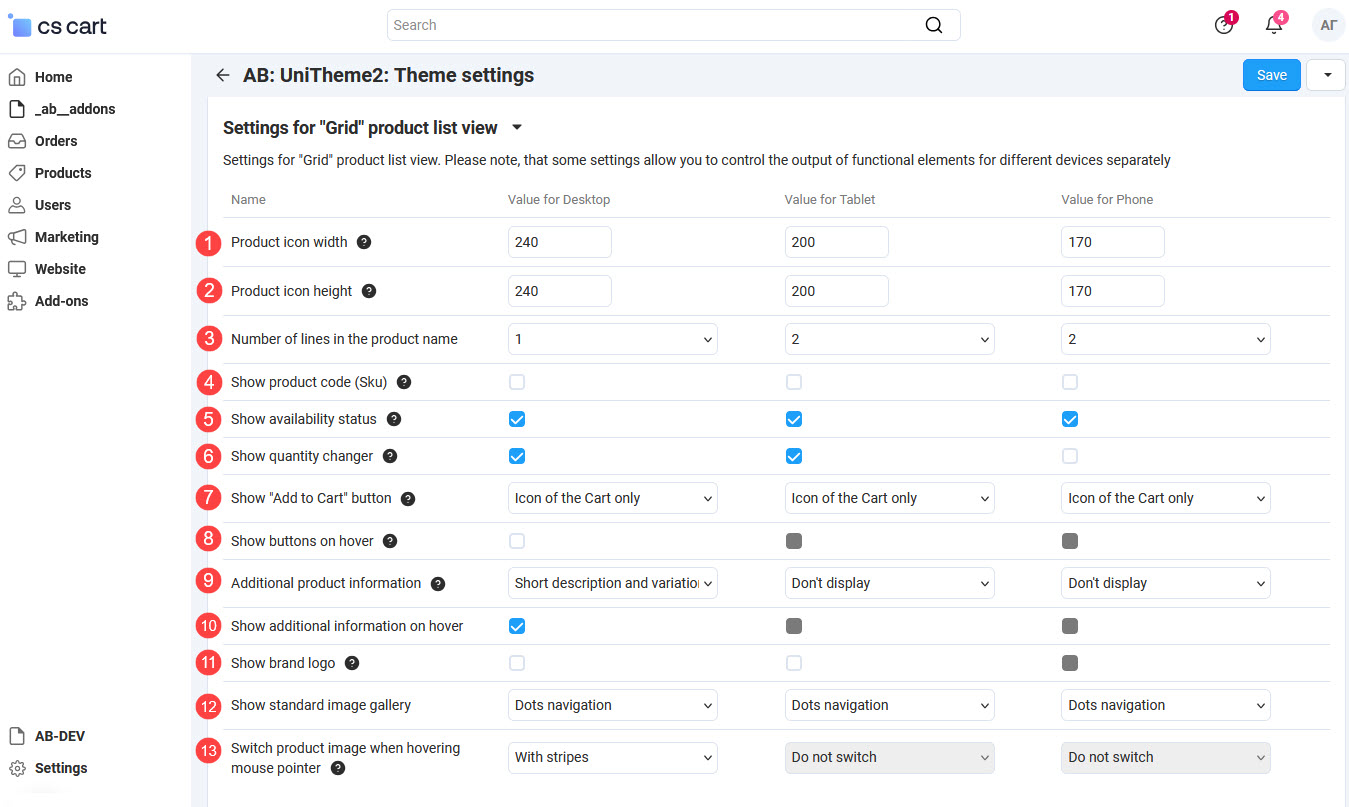Open the dropdown arrow next to Save
This screenshot has width=1349, height=807.
(1326, 75)
